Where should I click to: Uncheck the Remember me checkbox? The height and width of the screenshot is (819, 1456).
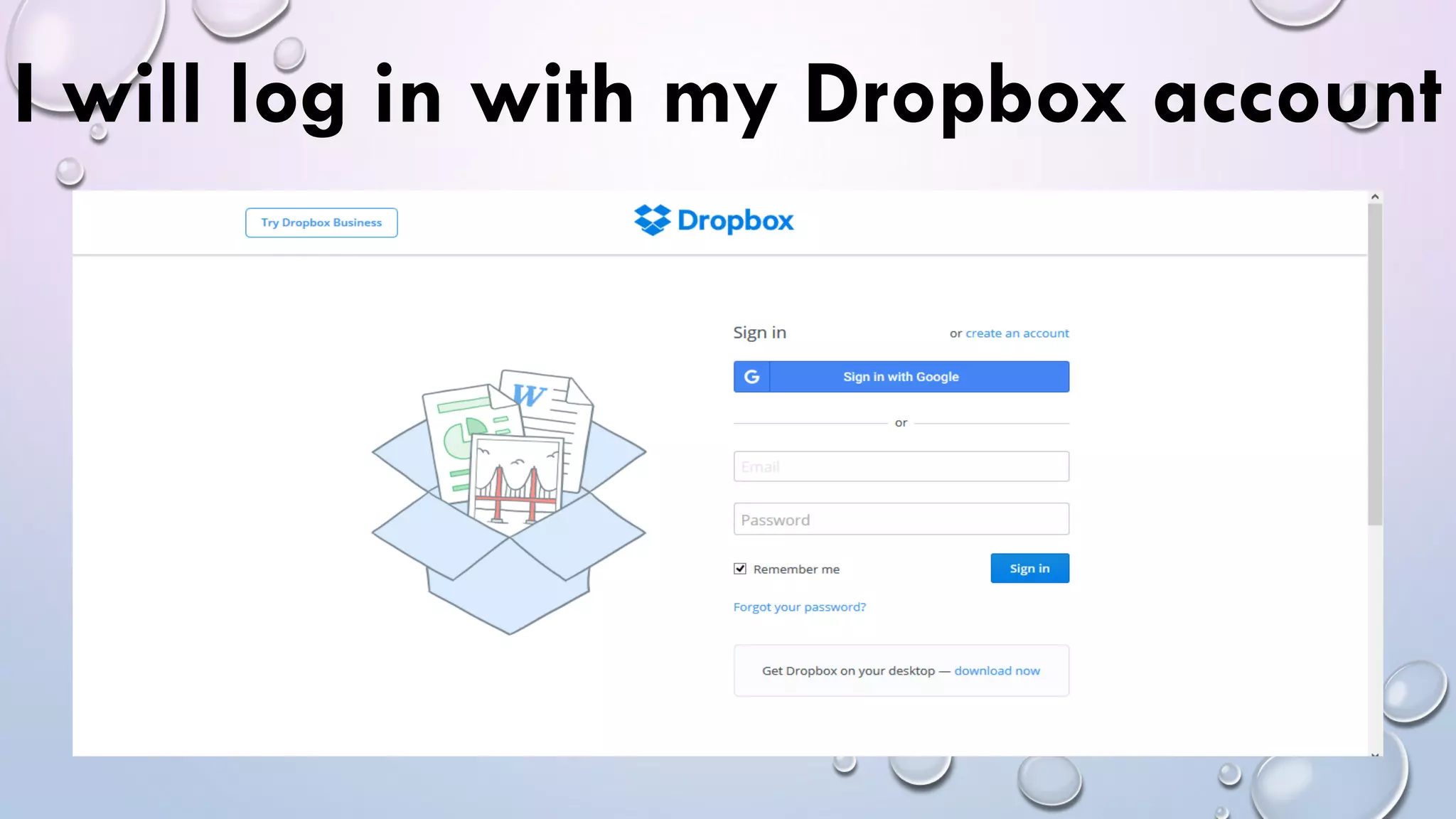tap(740, 569)
